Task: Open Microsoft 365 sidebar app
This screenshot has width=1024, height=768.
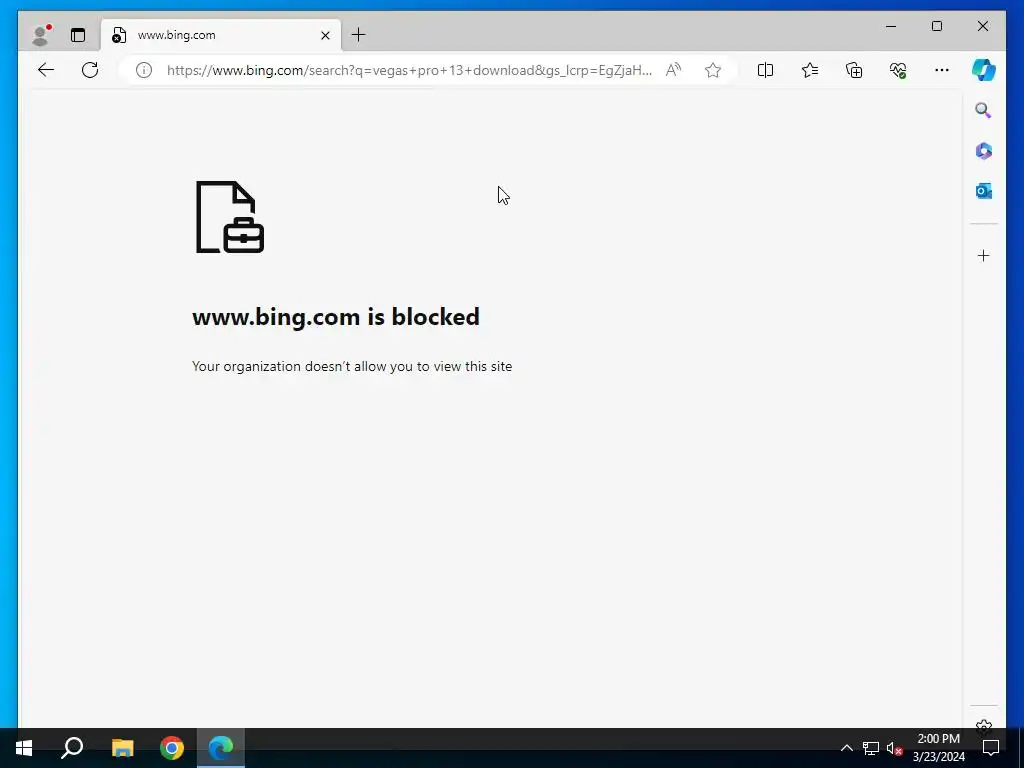Action: coord(984,151)
